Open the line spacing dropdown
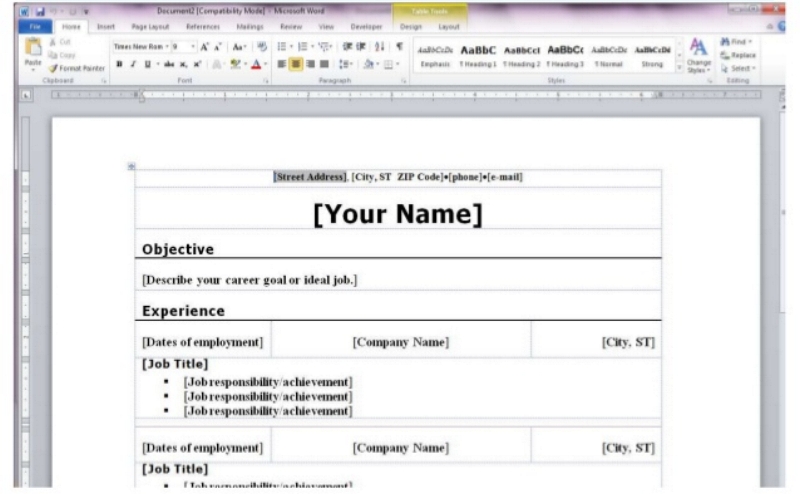The height and width of the screenshot is (494, 800). pyautogui.click(x=345, y=64)
